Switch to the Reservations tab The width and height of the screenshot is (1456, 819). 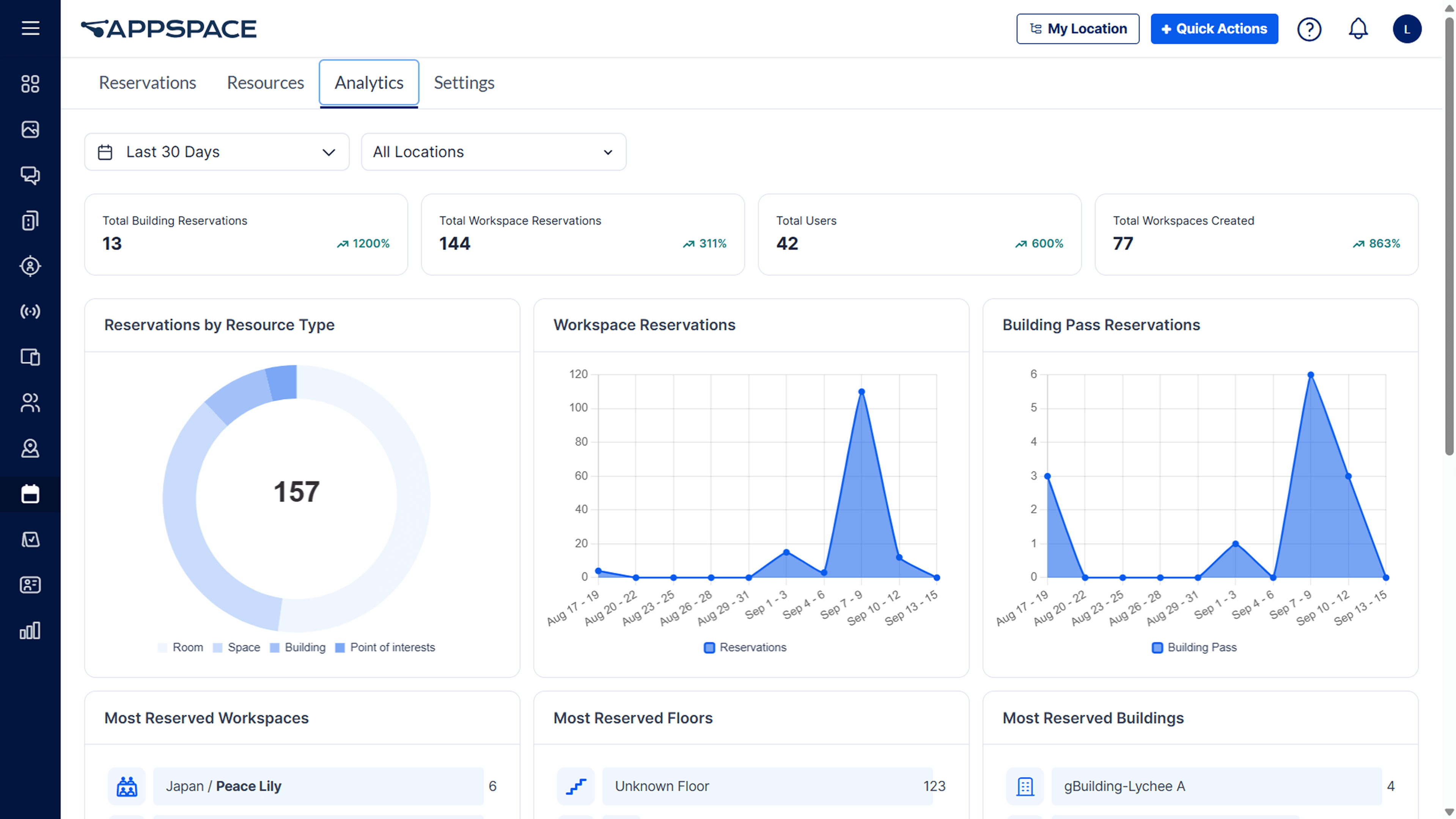tap(148, 83)
